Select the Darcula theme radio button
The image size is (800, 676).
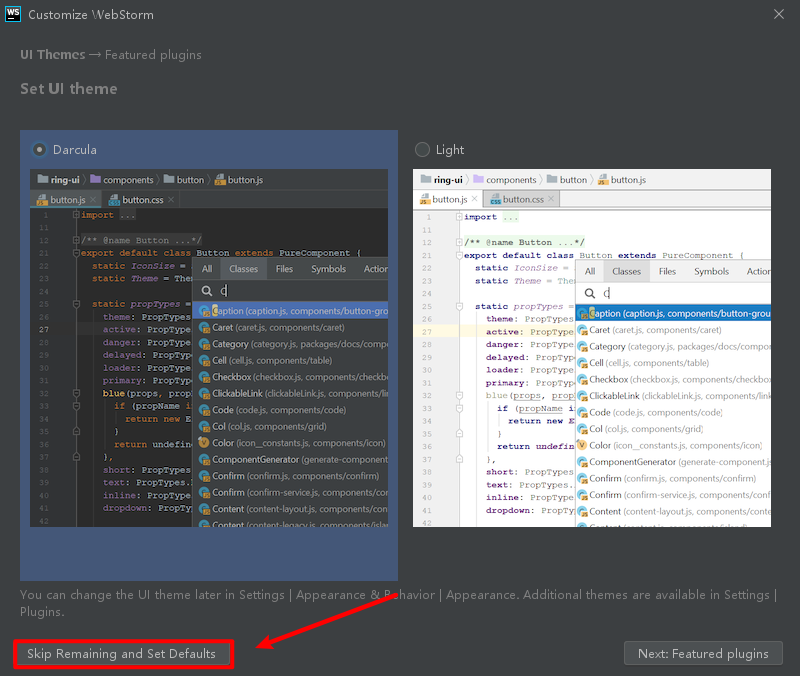39,149
